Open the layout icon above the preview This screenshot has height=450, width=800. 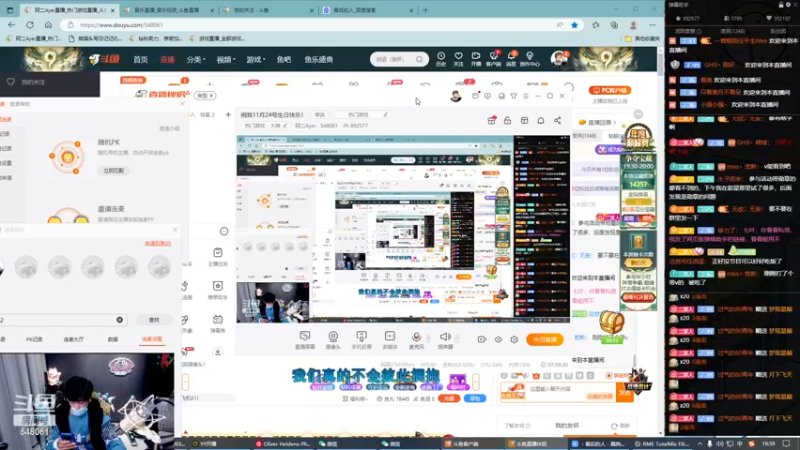524,120
